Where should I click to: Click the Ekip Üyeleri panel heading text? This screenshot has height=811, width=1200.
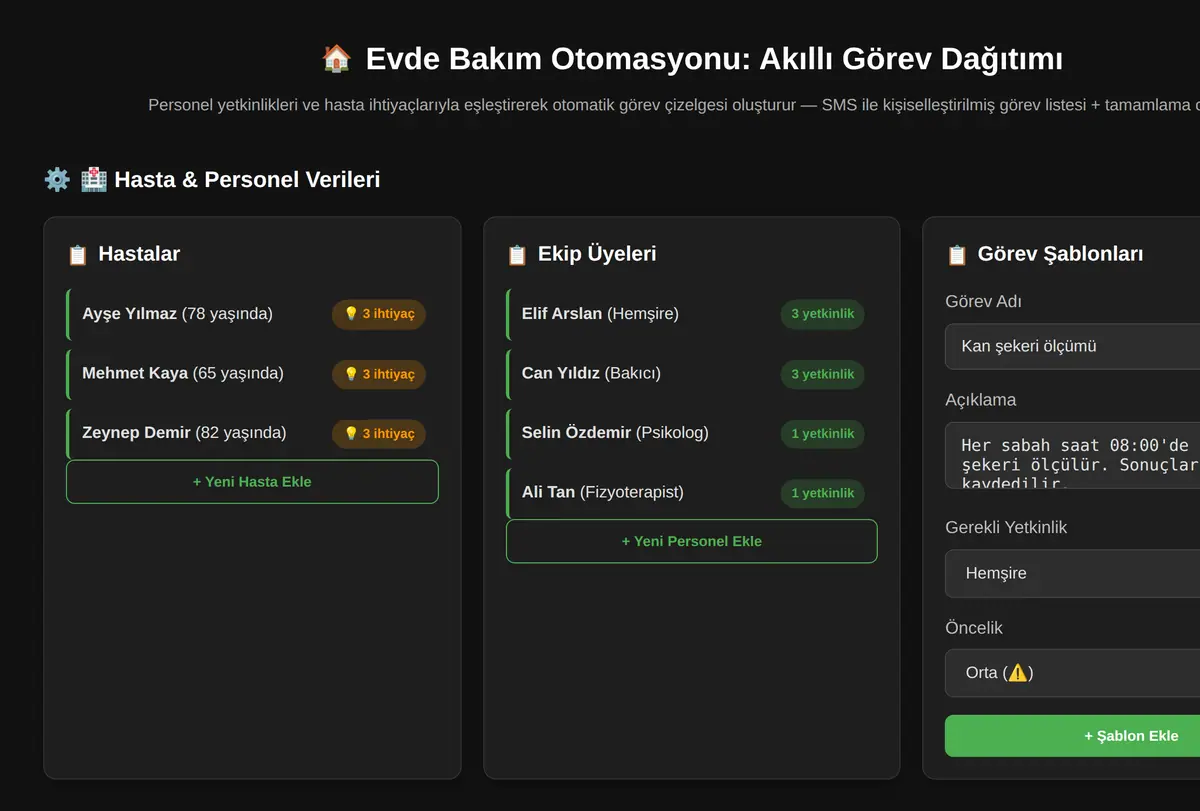click(x=597, y=254)
